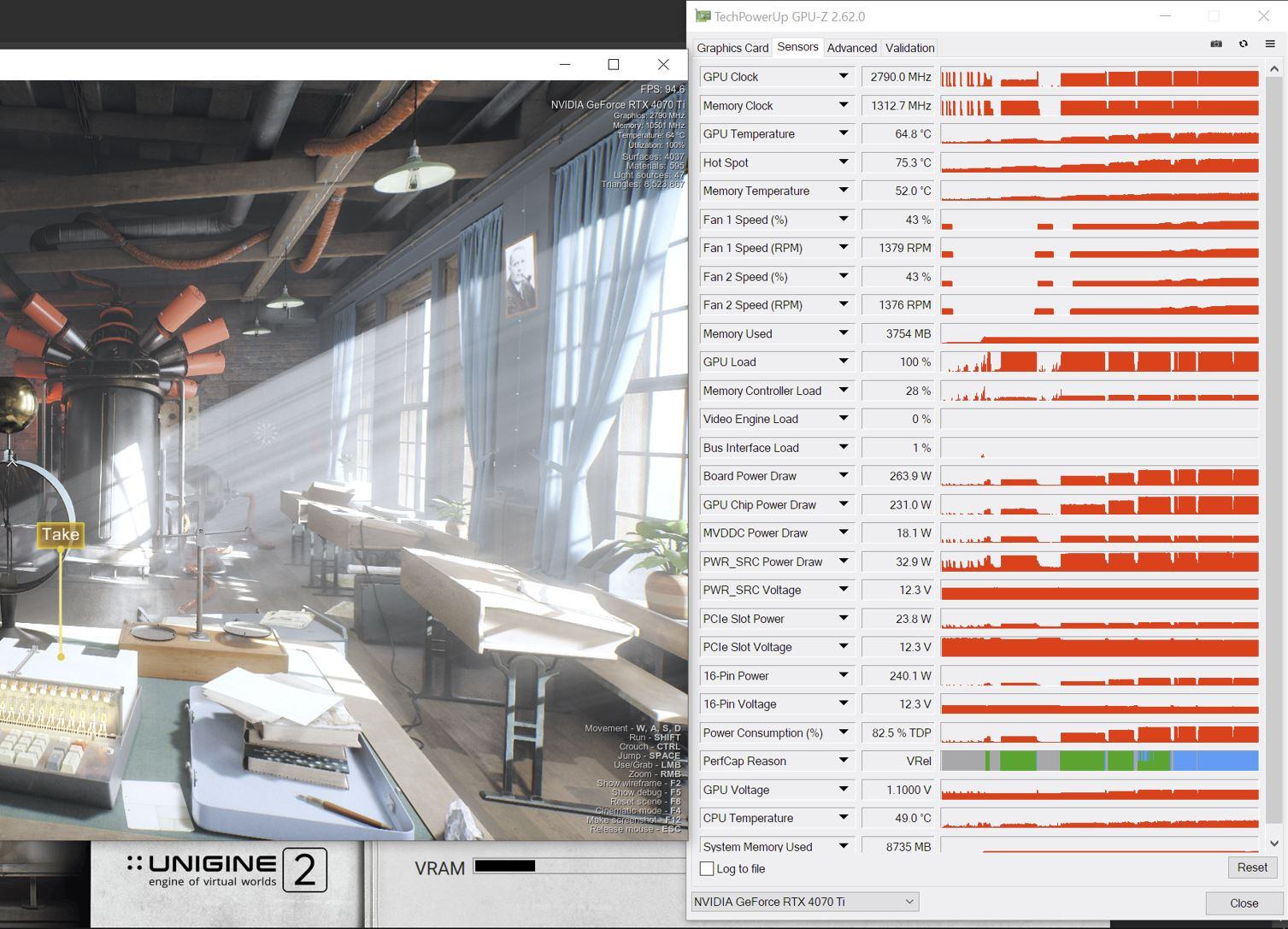Image resolution: width=1288 pixels, height=929 pixels.
Task: Open the GPU-Z hamburger menu
Action: 1270,44
